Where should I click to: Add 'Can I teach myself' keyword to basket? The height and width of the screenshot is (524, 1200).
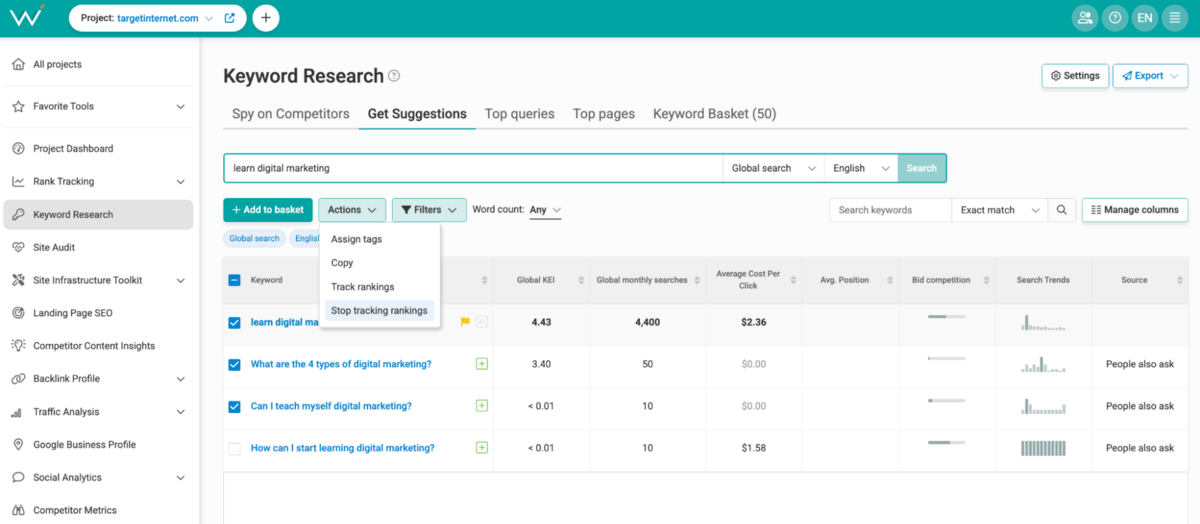[482, 406]
